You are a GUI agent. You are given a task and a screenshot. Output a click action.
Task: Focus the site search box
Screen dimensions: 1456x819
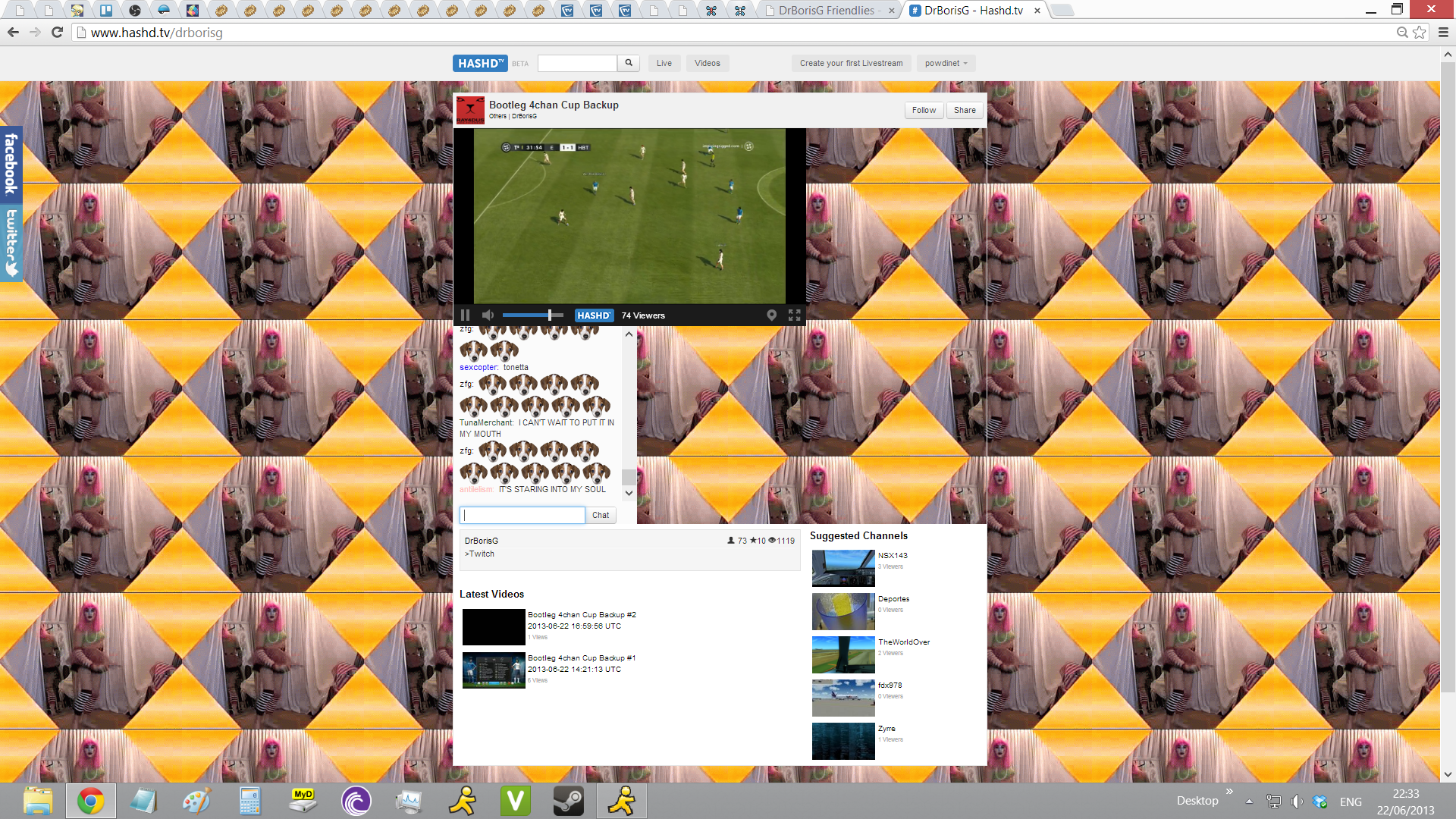(577, 63)
